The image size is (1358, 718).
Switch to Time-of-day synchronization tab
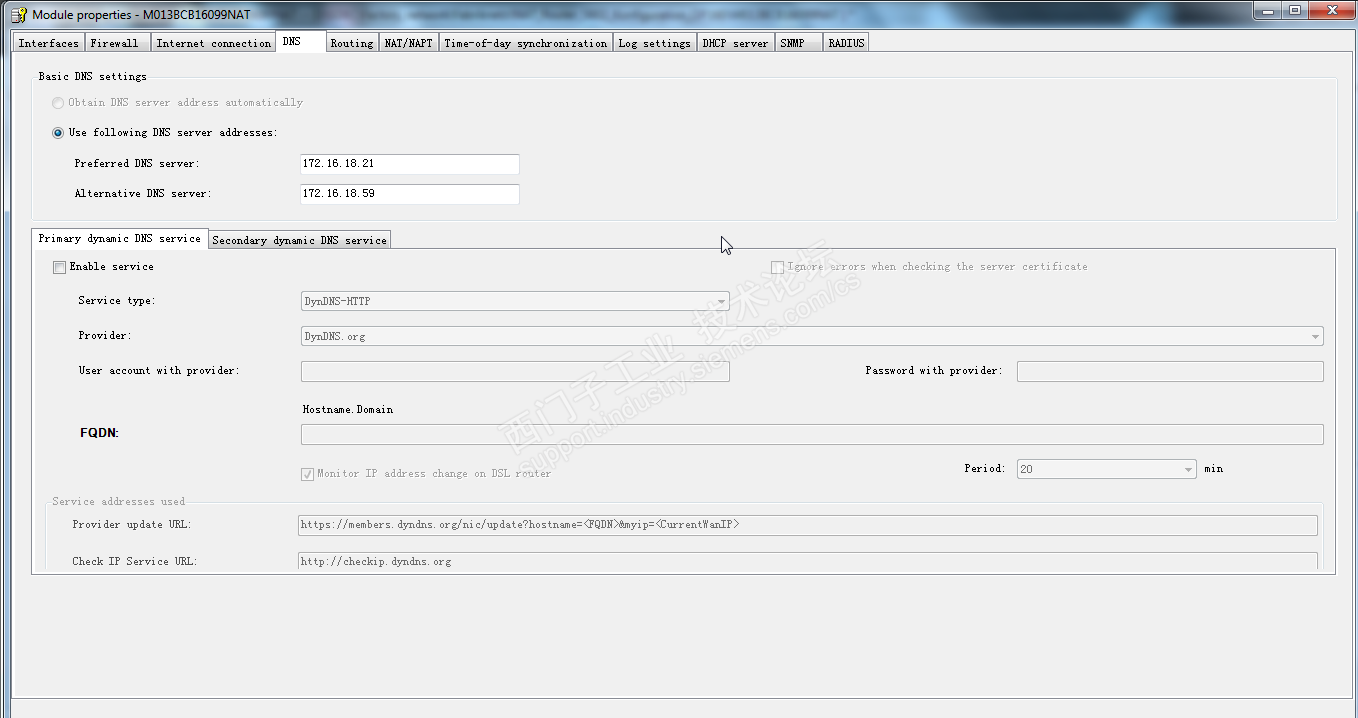click(x=525, y=43)
